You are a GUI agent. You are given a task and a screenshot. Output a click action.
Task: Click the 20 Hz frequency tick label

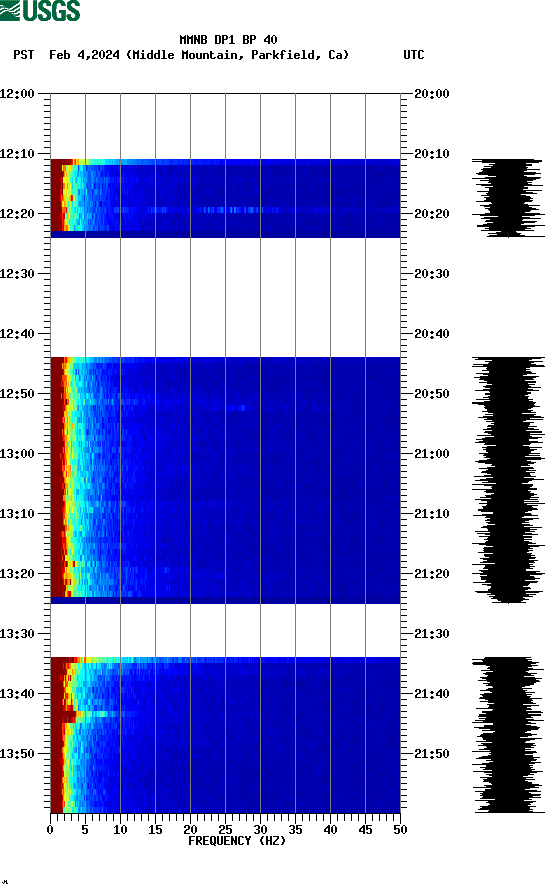click(190, 830)
